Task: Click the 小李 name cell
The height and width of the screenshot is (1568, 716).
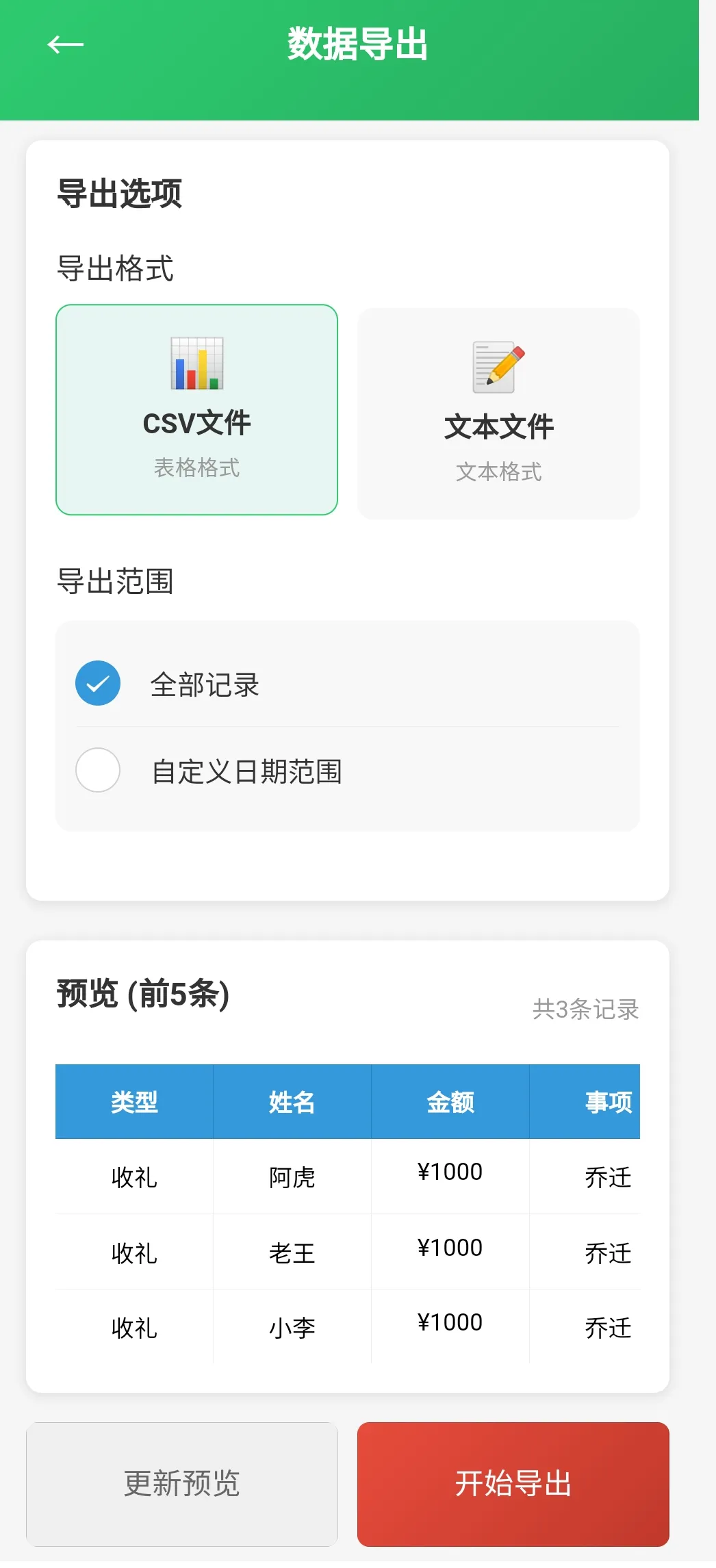Action: click(x=292, y=1328)
